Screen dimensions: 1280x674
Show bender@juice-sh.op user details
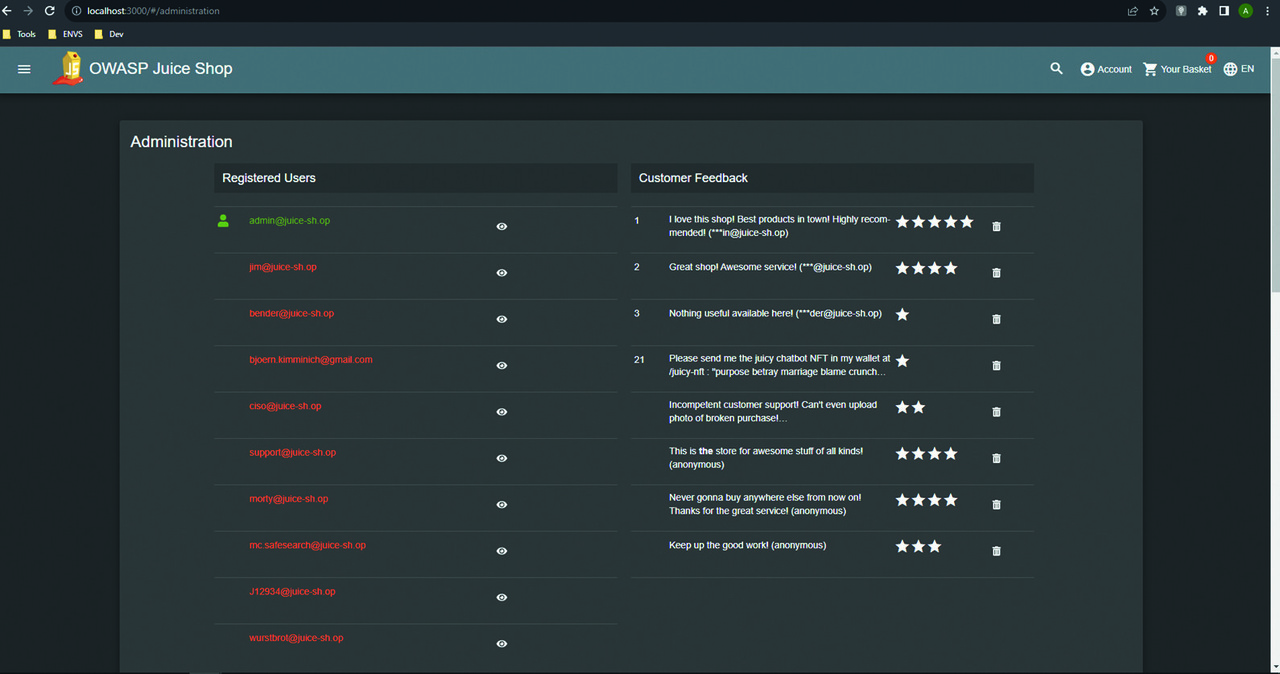[502, 319]
